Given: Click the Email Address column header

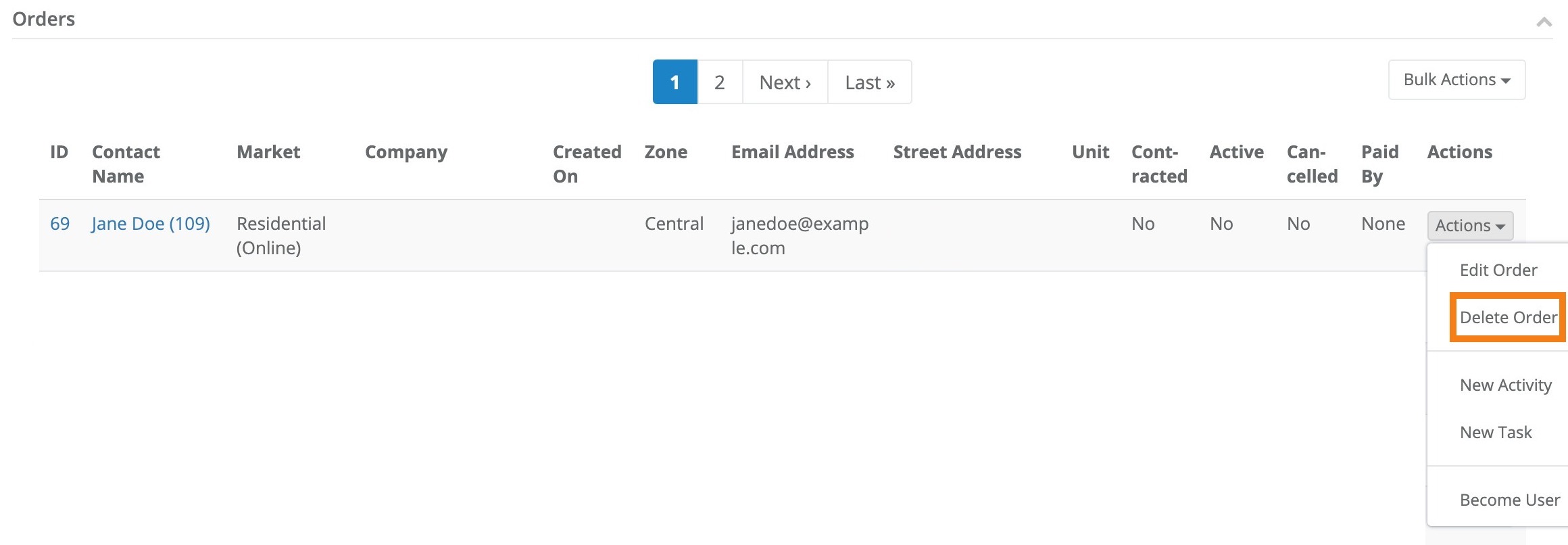Looking at the screenshot, I should tap(792, 152).
